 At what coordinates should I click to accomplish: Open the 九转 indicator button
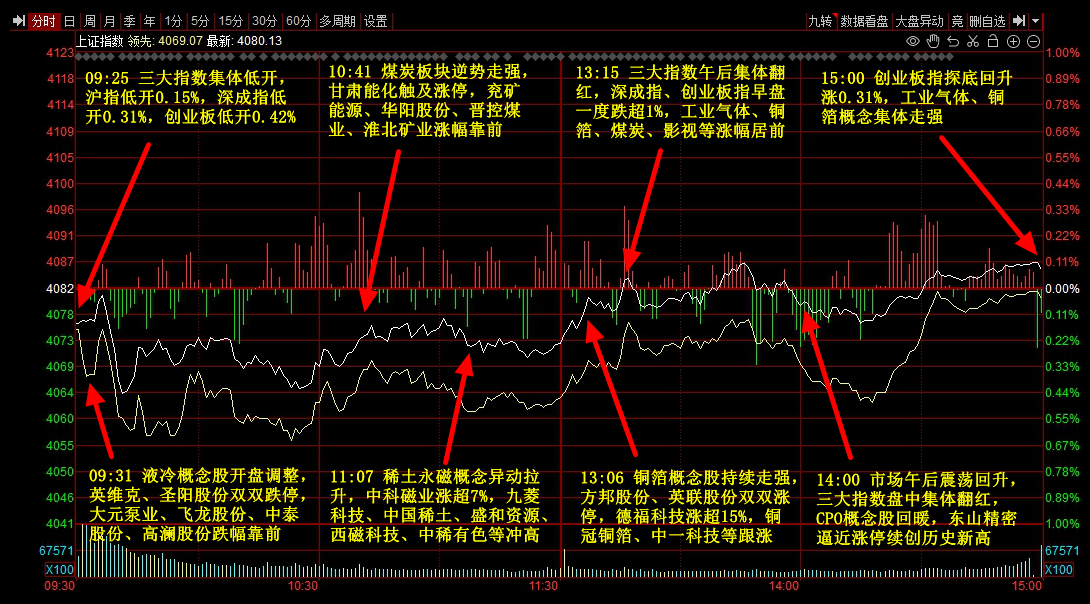820,21
